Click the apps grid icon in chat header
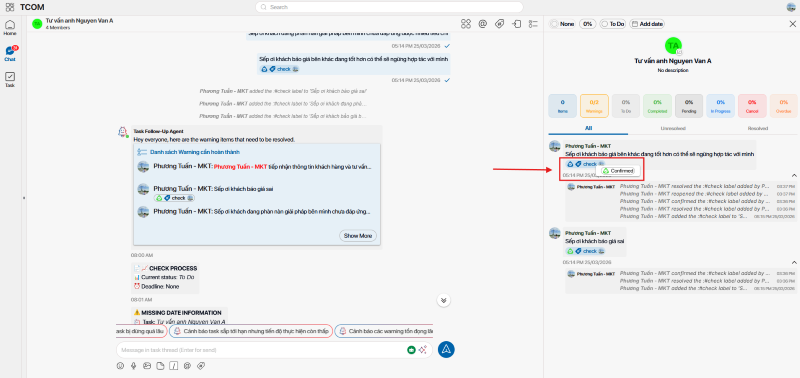Viewport: 800px width, 378px height. click(x=465, y=23)
